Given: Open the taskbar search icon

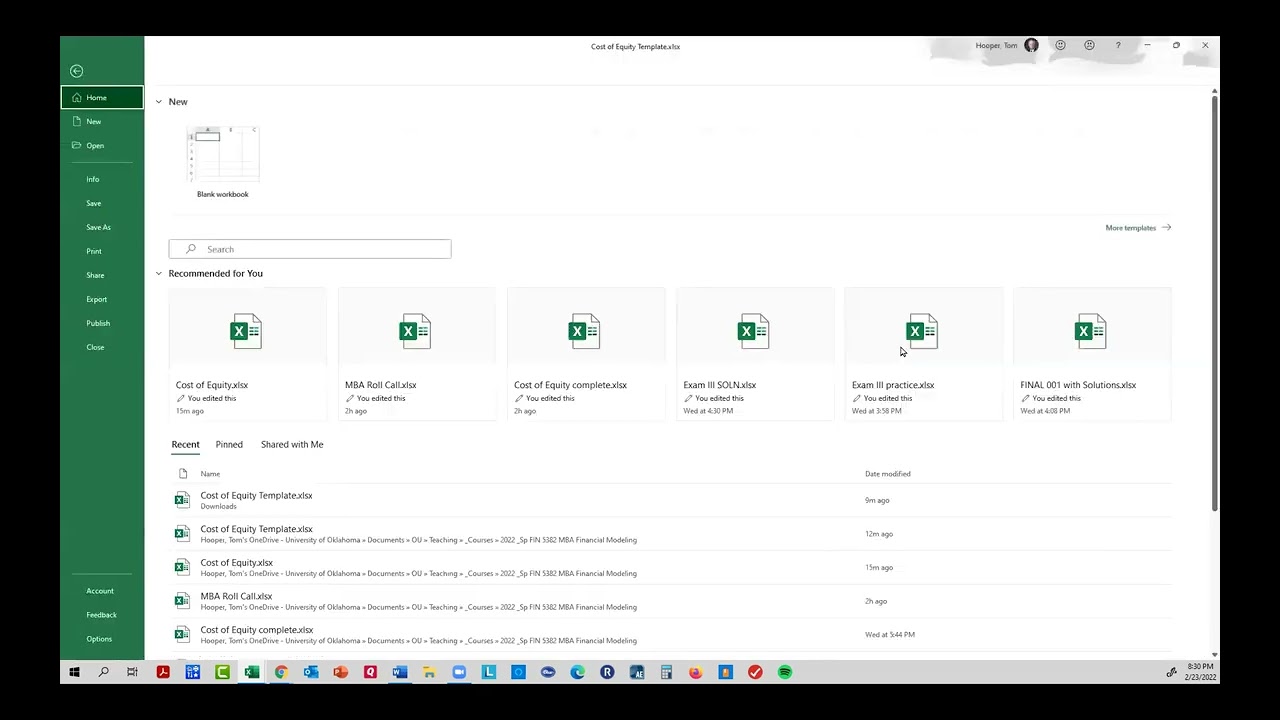Looking at the screenshot, I should coord(103,673).
